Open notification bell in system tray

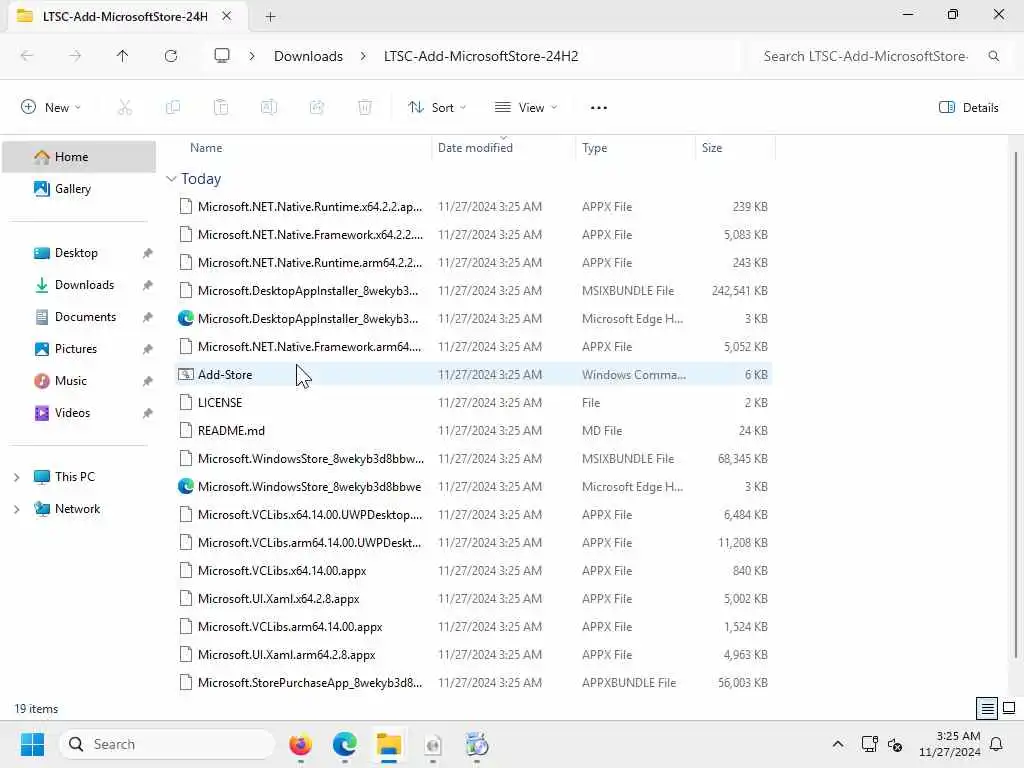[997, 744]
